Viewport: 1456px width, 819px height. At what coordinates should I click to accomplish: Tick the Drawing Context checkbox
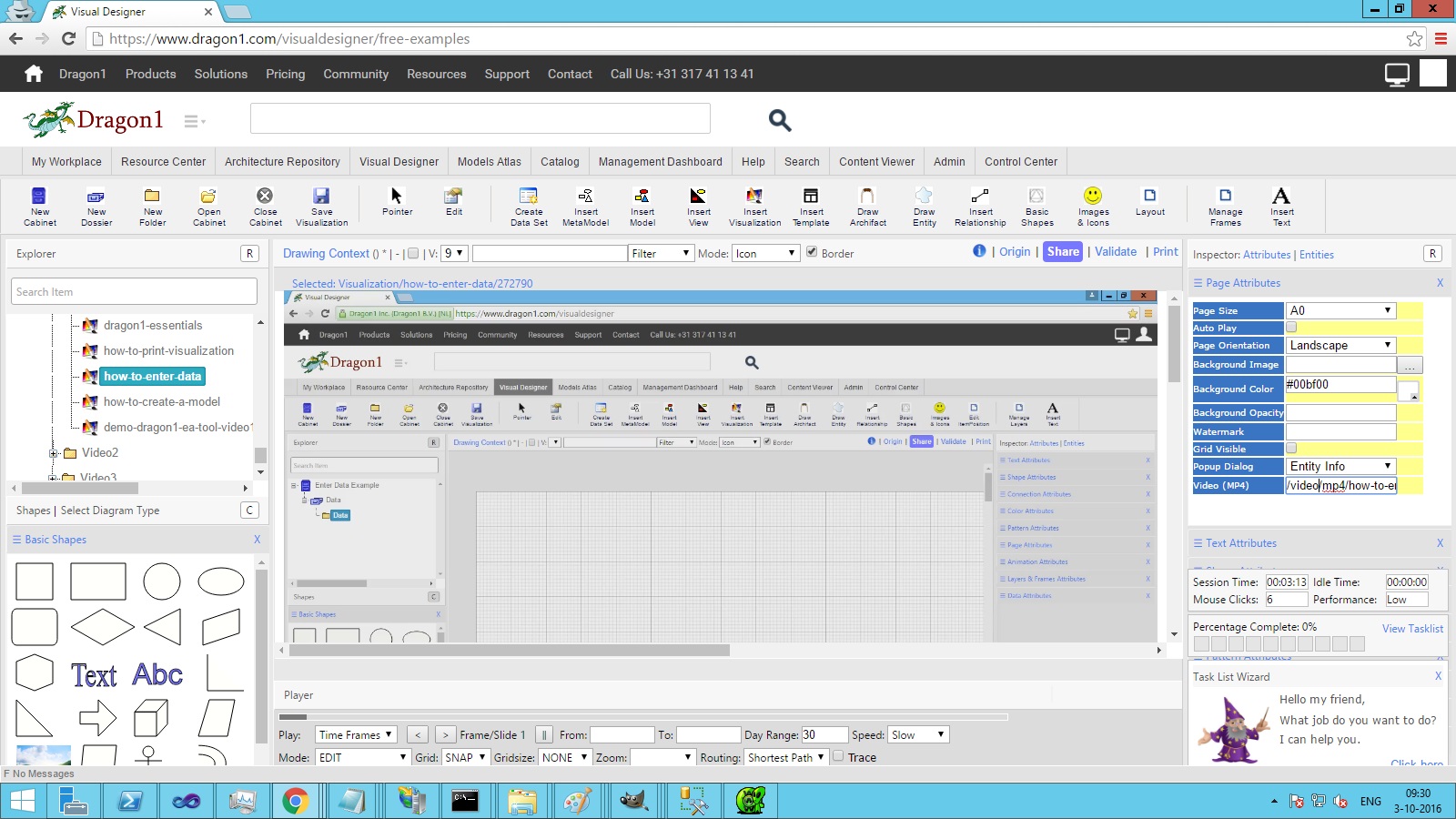click(413, 254)
